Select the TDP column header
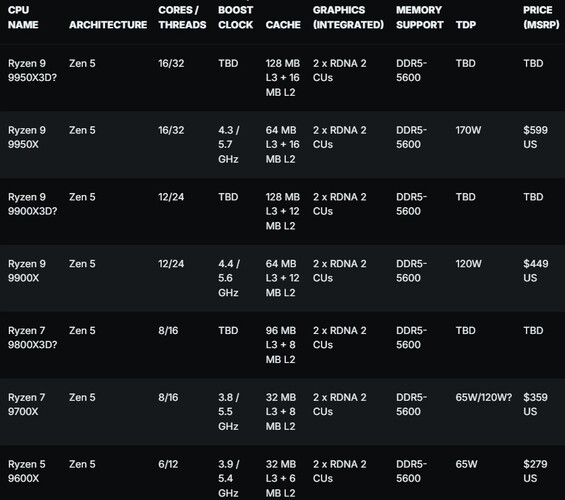Screen dimensions: 565x500 click(466, 25)
